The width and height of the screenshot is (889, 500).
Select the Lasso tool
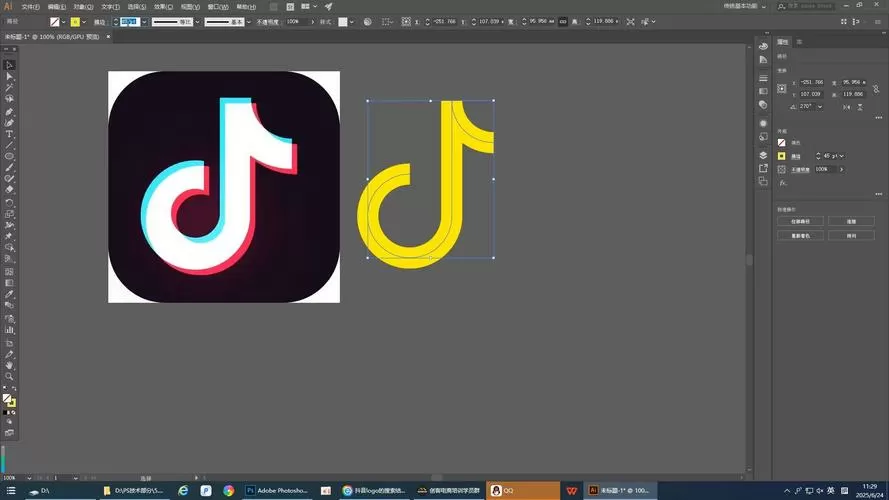coord(9,99)
